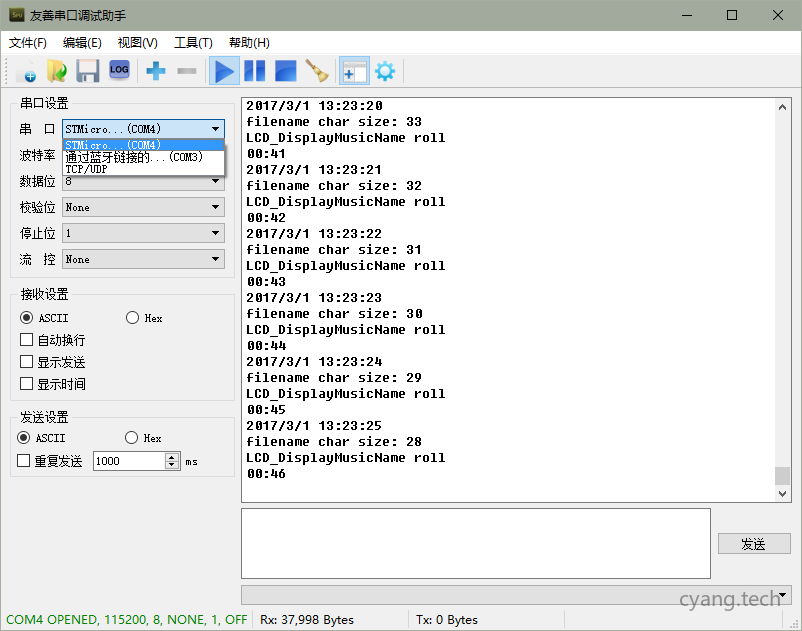Viewport: 802px width, 631px height.
Task: Click the open folder toolbar icon
Action: point(57,71)
